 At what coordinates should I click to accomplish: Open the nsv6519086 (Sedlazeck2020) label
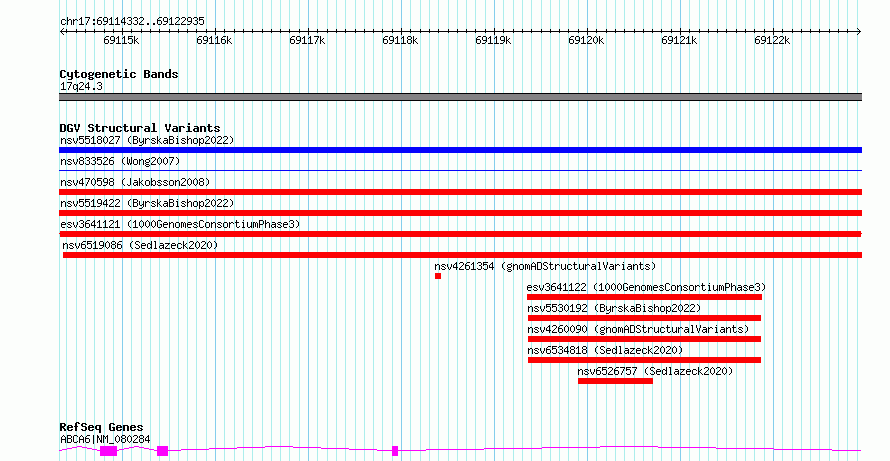pos(140,245)
